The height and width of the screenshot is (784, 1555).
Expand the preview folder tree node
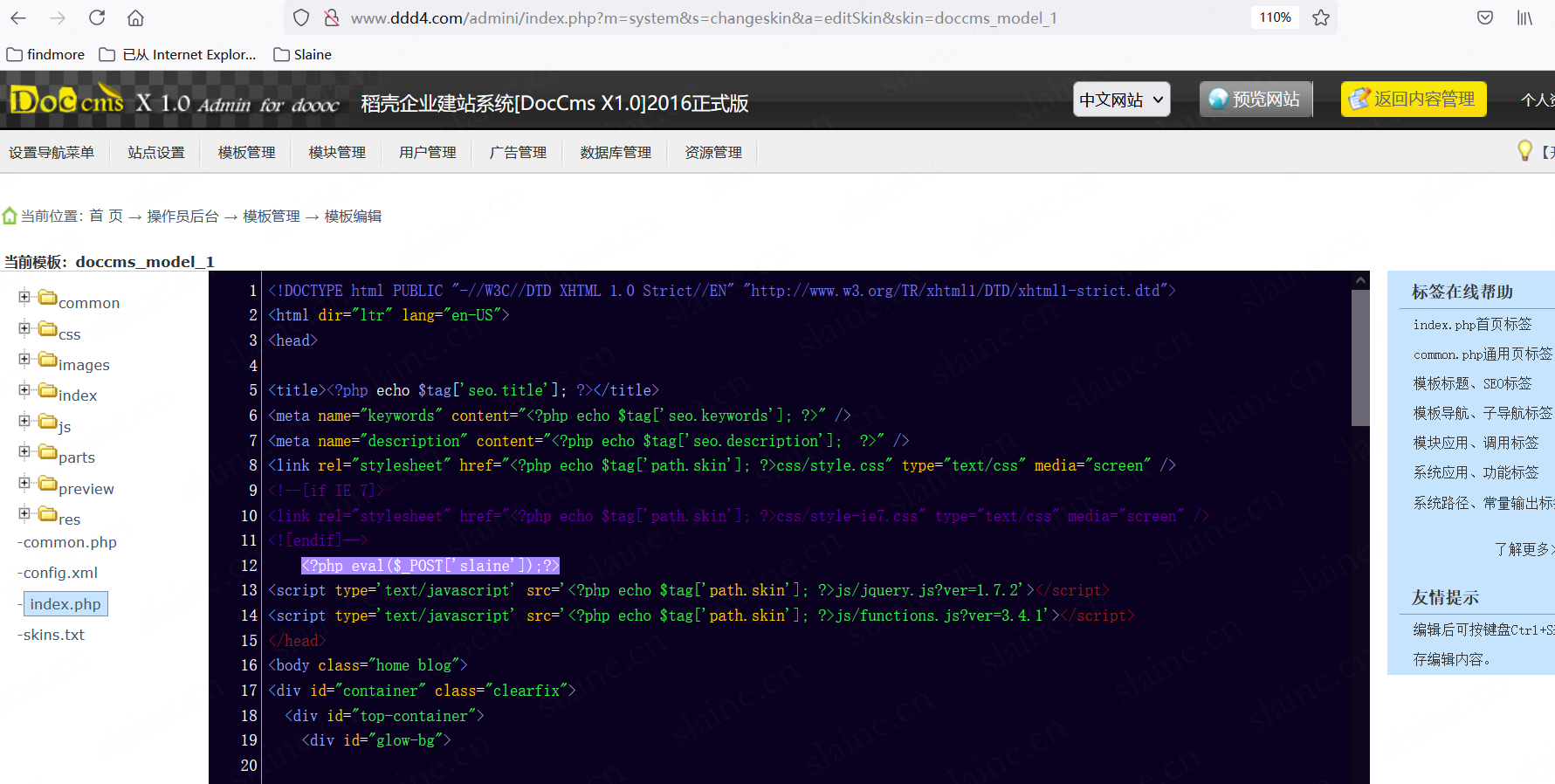point(24,483)
